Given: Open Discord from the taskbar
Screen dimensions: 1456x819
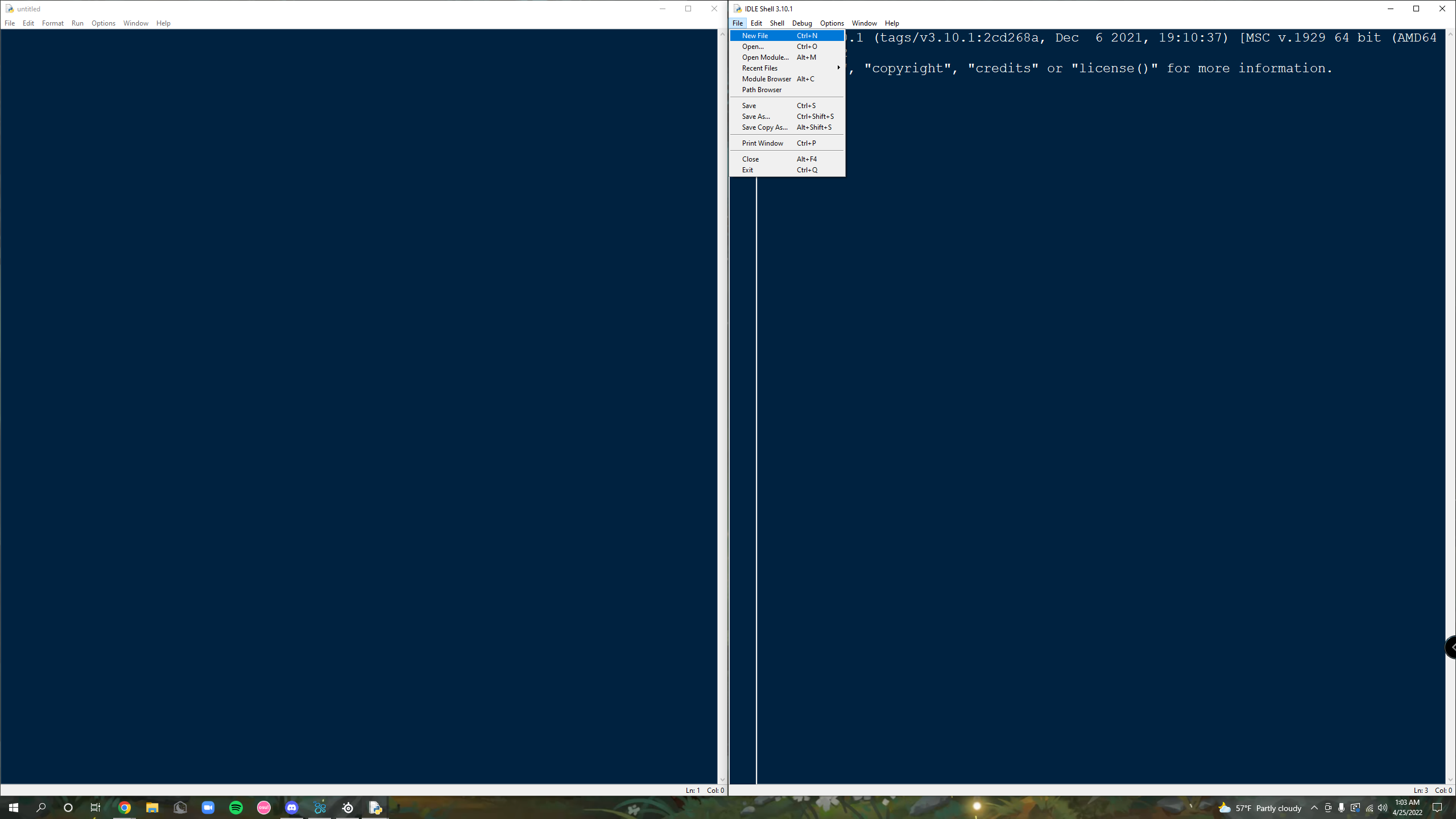Looking at the screenshot, I should click(x=292, y=807).
